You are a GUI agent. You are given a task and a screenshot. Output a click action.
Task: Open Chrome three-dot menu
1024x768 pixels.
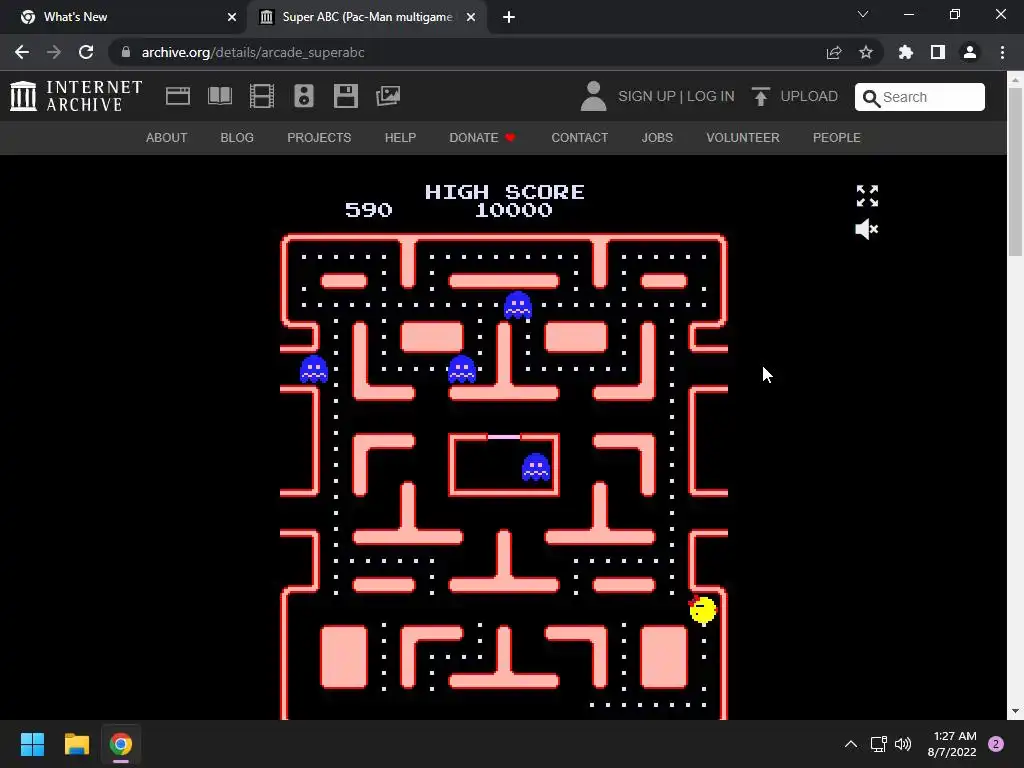tap(1002, 52)
